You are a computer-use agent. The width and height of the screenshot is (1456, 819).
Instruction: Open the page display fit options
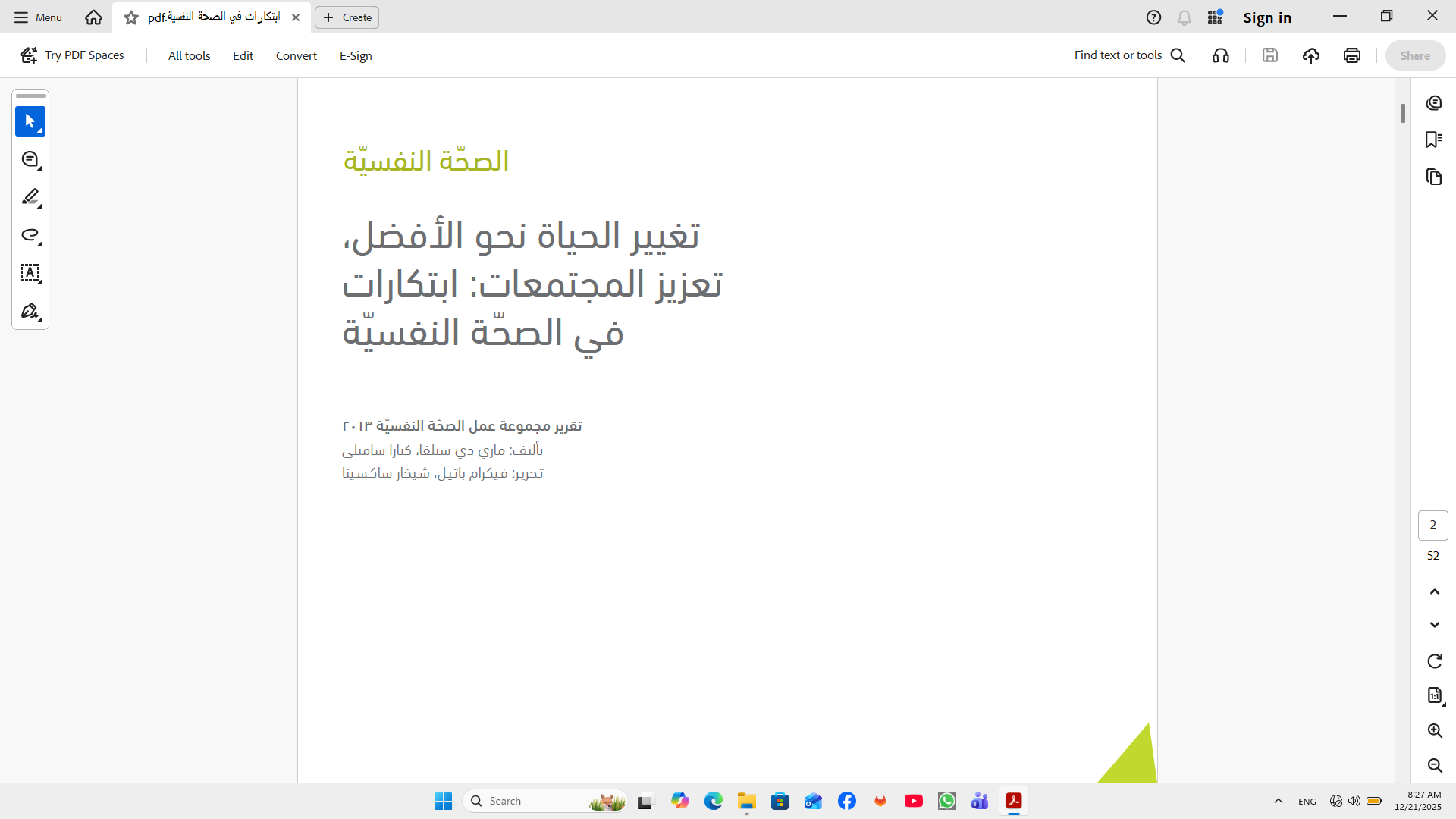click(1435, 695)
